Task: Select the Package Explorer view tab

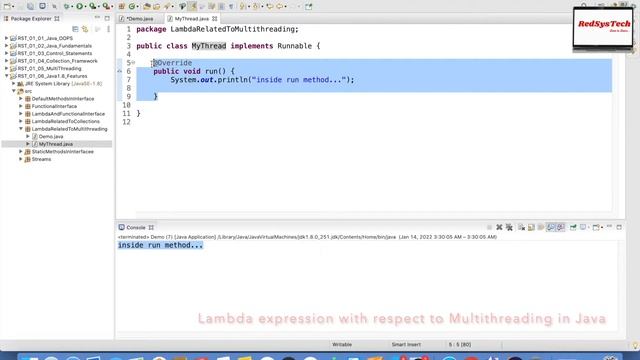Action: tap(31, 18)
